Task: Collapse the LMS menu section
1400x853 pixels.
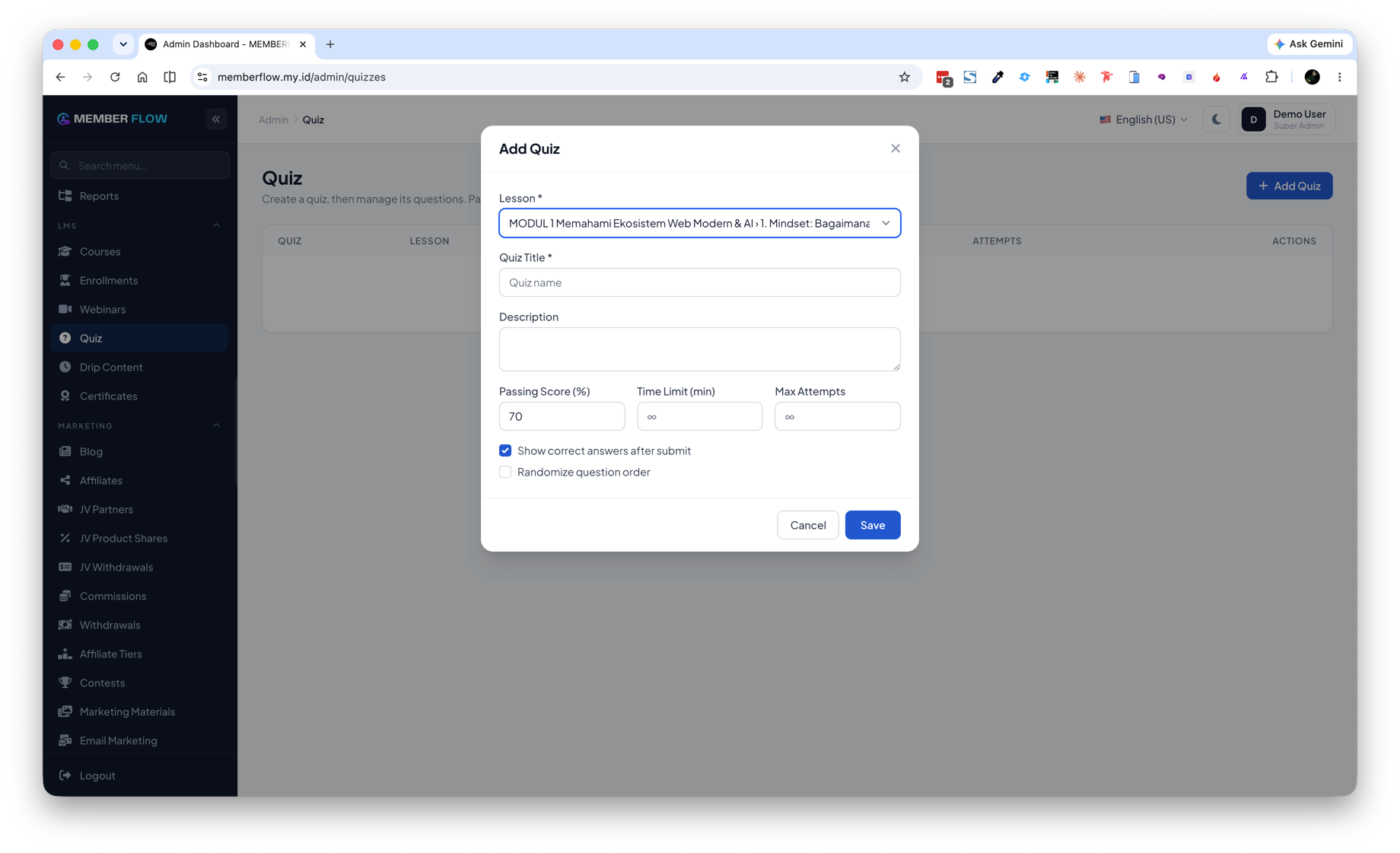Action: pos(217,225)
